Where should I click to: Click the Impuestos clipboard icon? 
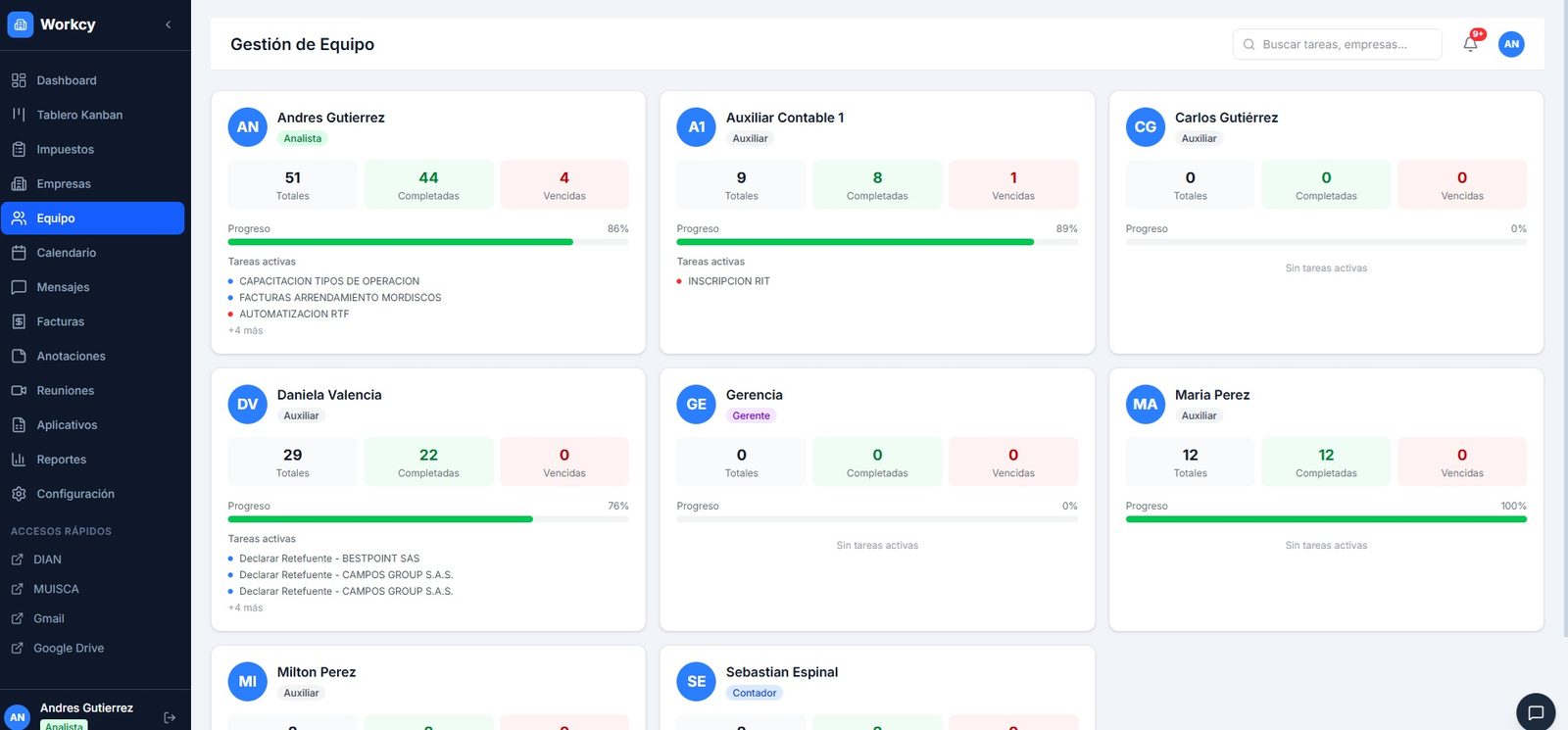coord(19,149)
